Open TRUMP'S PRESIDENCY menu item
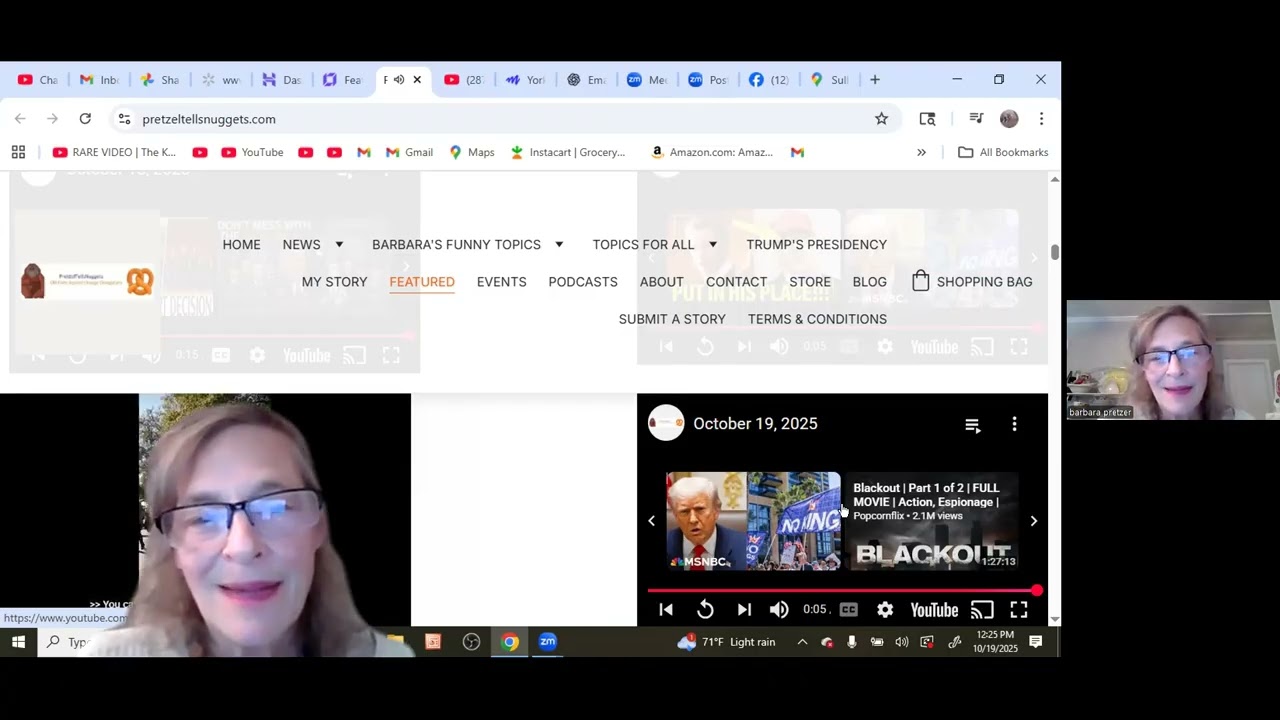The height and width of the screenshot is (720, 1280). [x=816, y=244]
